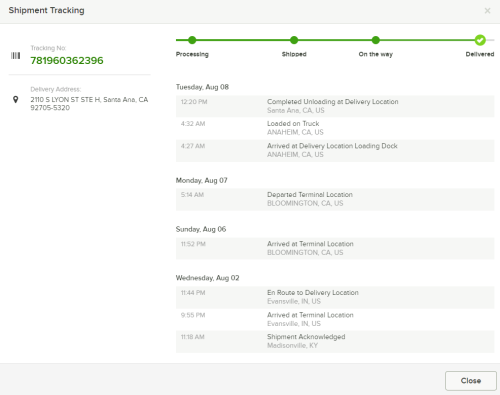
Task: Click the Delivery Address label
Action: (x=56, y=89)
